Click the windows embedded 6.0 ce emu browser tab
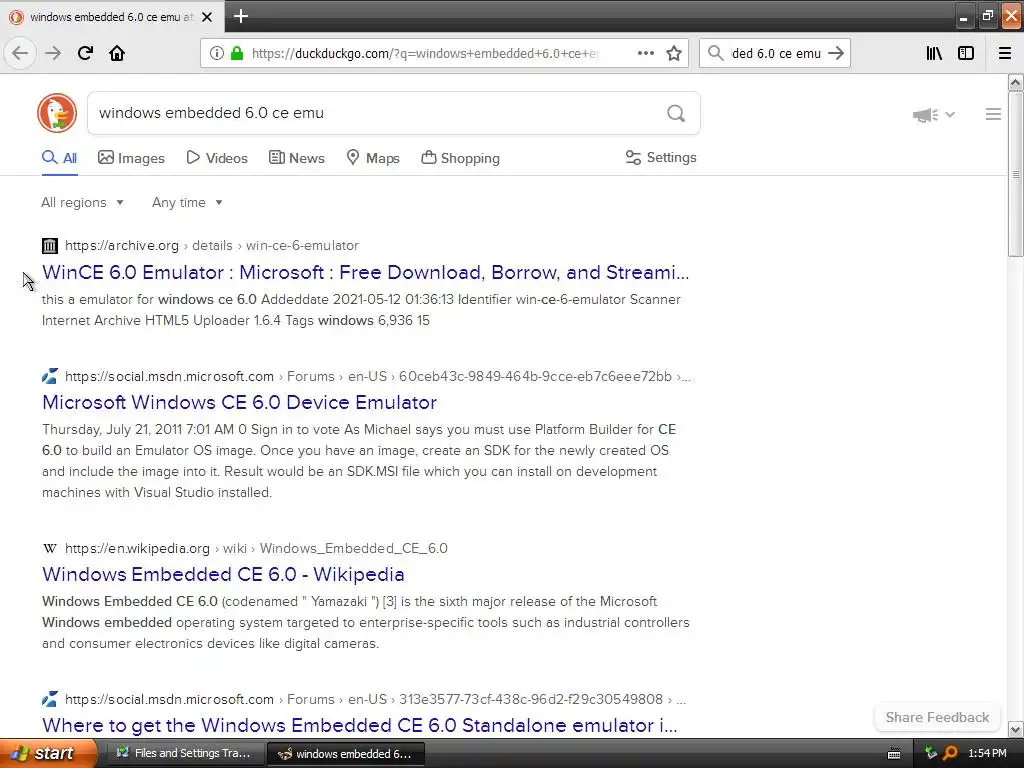The height and width of the screenshot is (768, 1024). click(112, 17)
